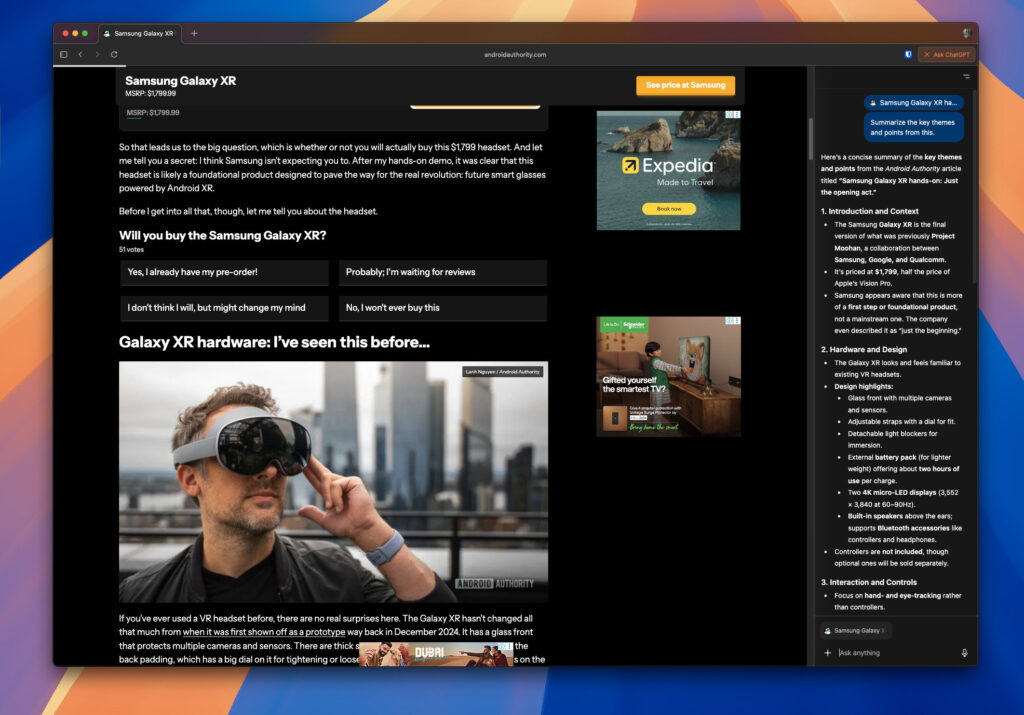This screenshot has height=715, width=1024.
Task: Vote 'Yes, I already have my pre-order!'
Action: (x=224, y=273)
